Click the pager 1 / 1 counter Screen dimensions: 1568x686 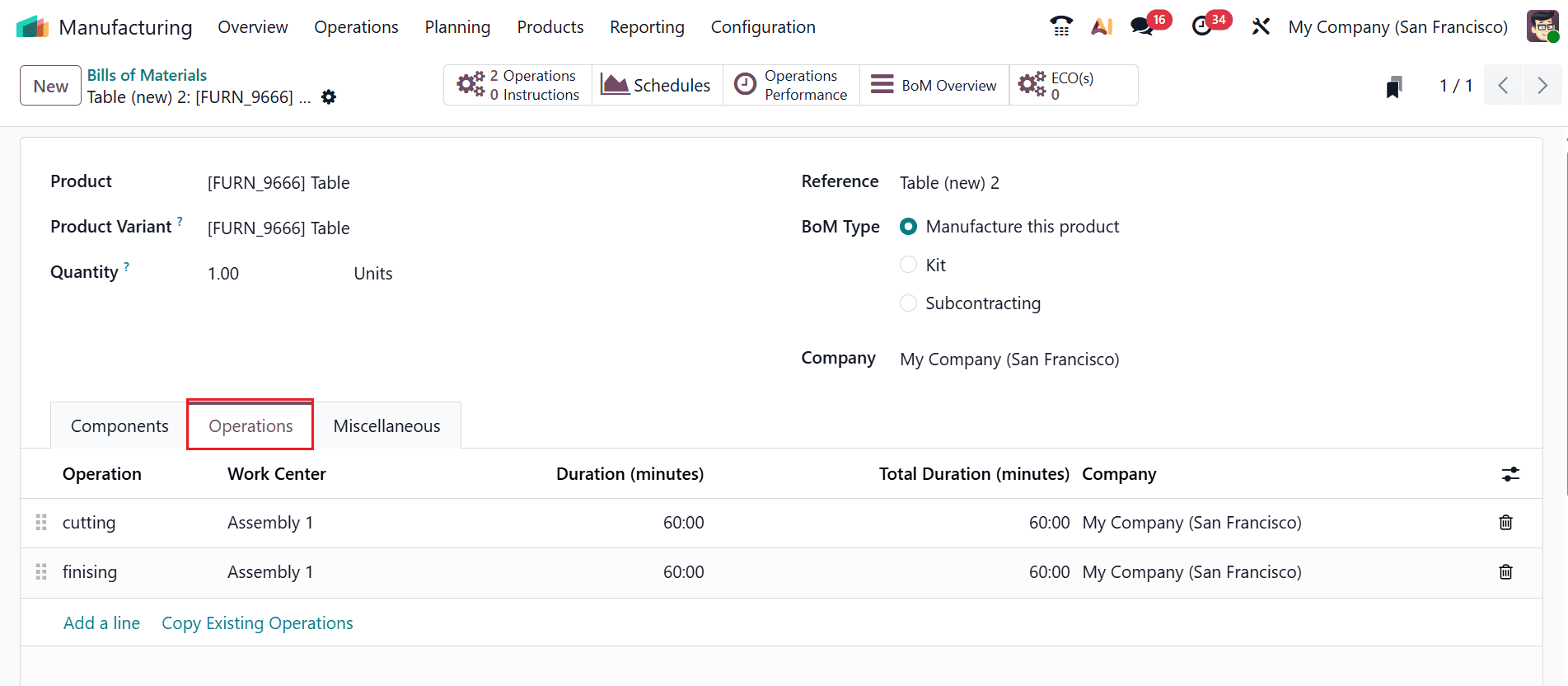pos(1455,86)
